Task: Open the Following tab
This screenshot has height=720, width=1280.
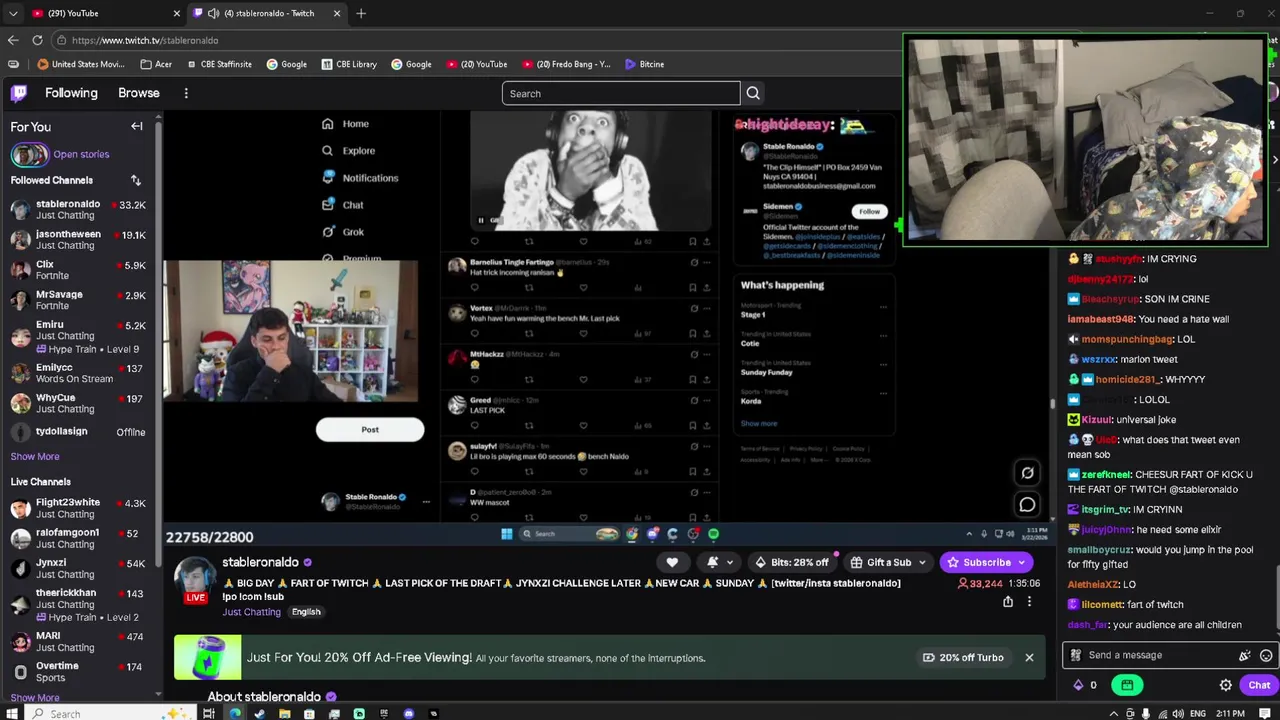Action: click(x=71, y=93)
